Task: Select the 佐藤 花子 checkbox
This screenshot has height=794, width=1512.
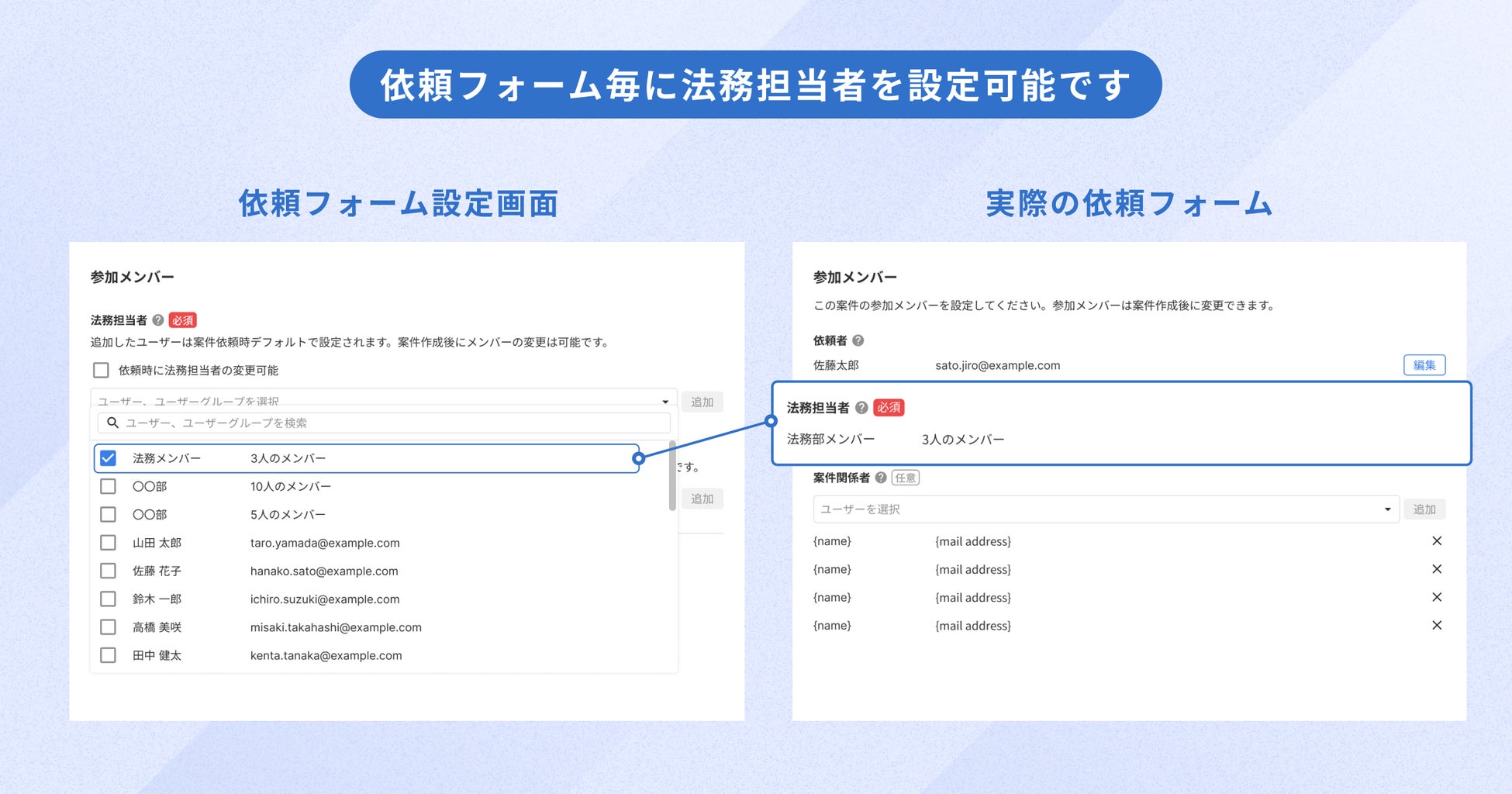Action: point(109,571)
